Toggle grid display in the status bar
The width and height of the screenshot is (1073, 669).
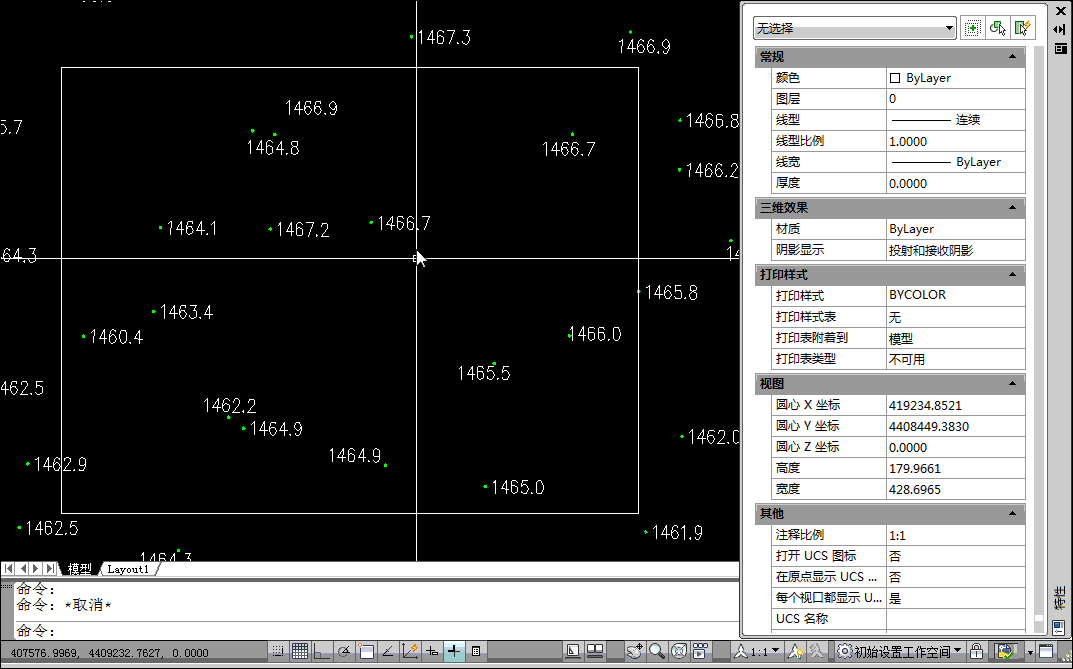pos(300,650)
